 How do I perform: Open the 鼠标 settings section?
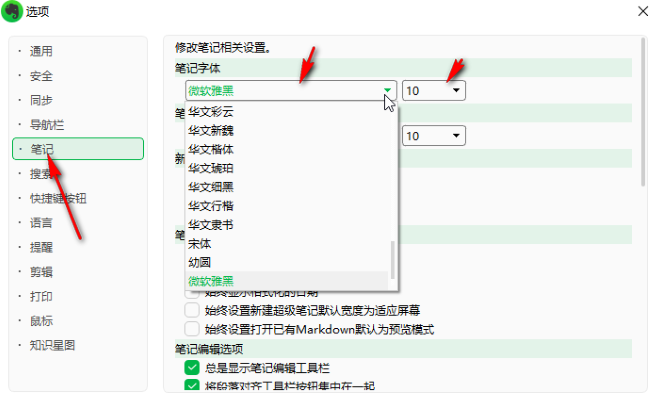point(41,321)
